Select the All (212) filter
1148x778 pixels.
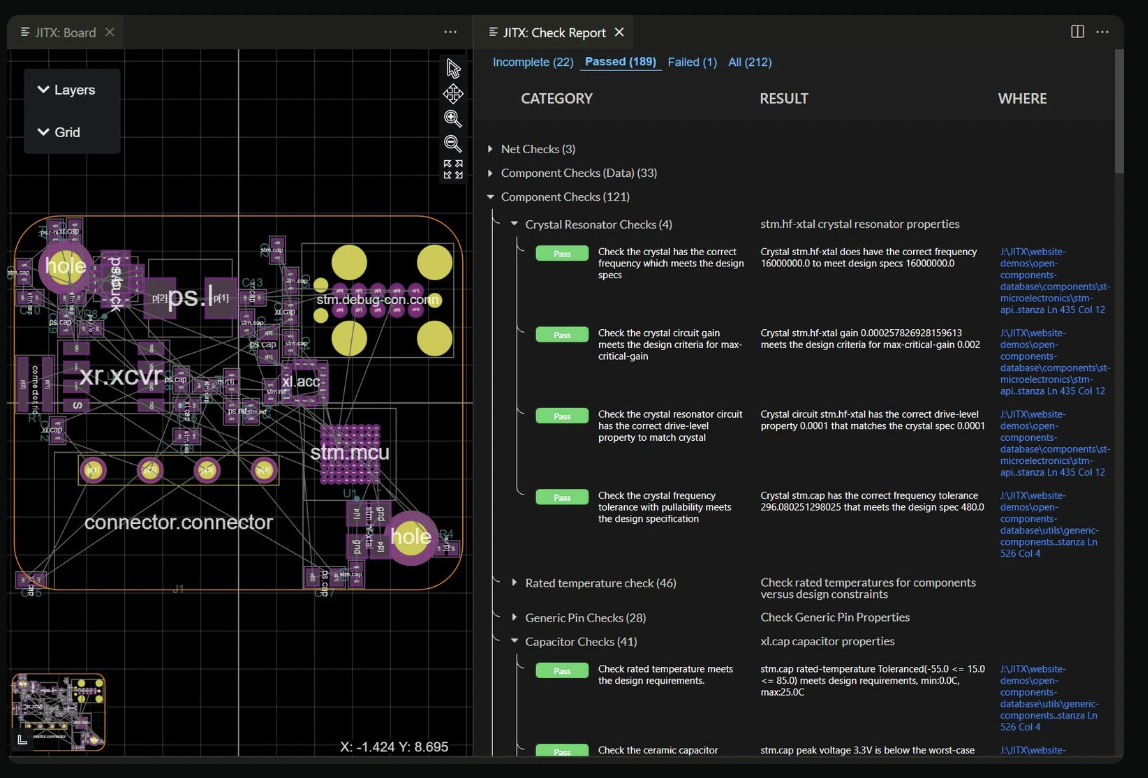749,62
